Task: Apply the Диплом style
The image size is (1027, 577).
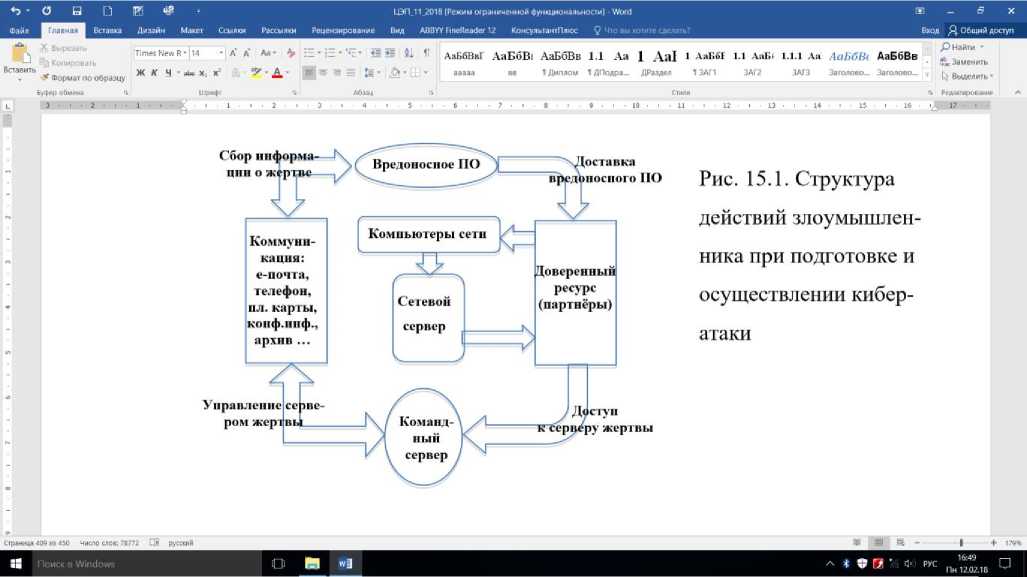Action: coord(560,63)
